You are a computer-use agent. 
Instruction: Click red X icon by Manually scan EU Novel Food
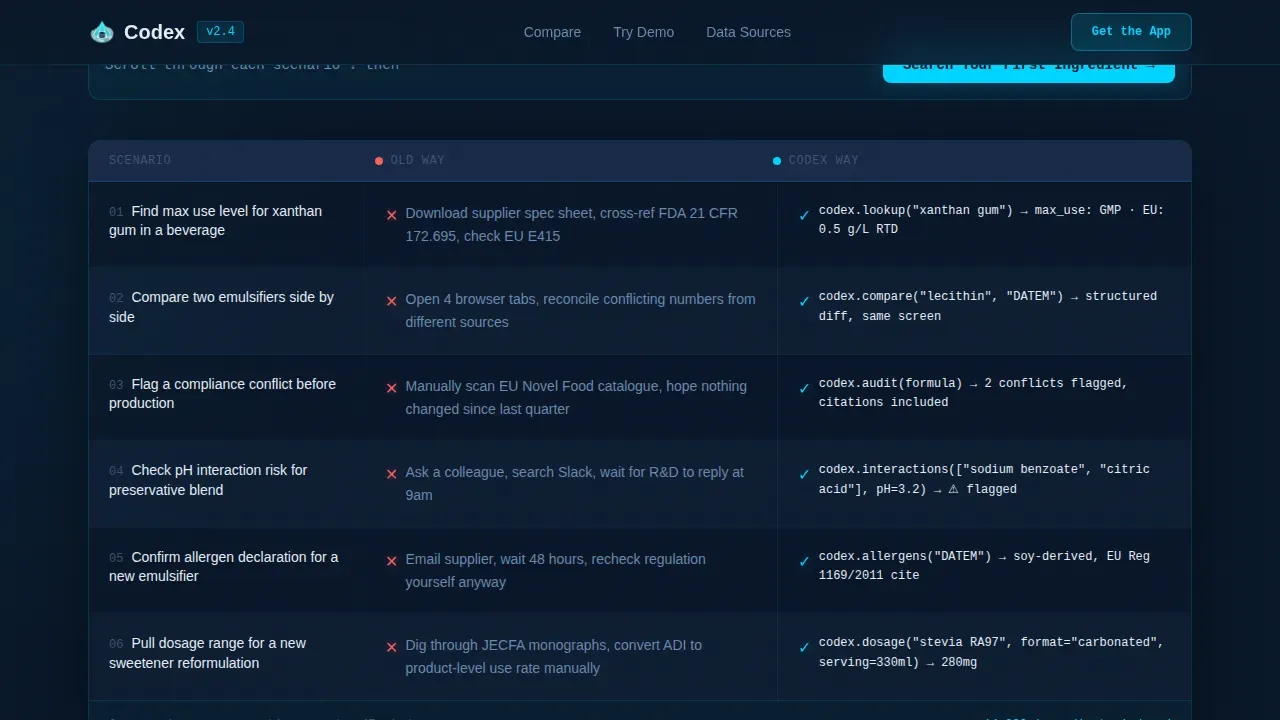[392, 387]
